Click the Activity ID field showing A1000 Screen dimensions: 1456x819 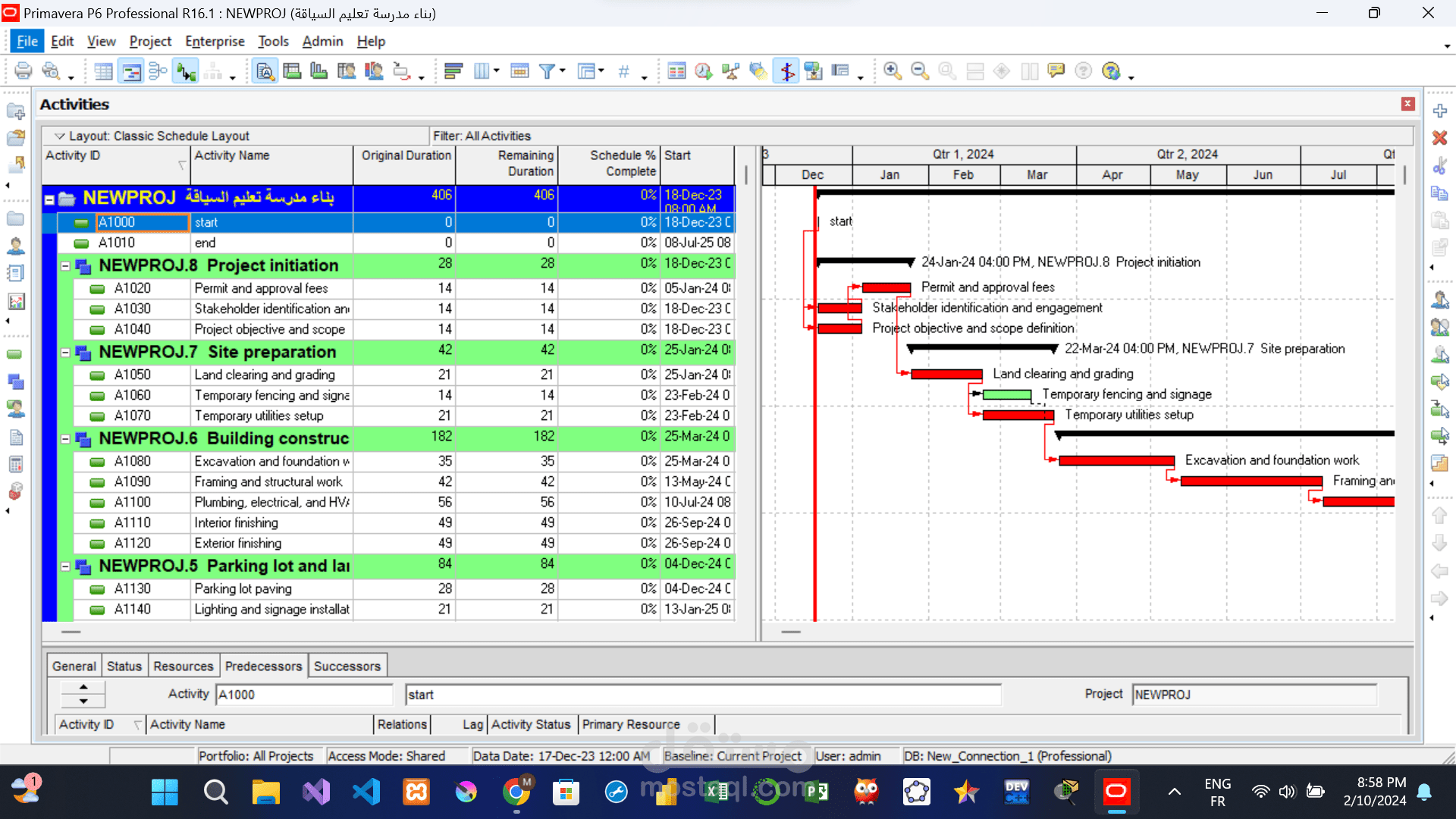click(x=303, y=695)
